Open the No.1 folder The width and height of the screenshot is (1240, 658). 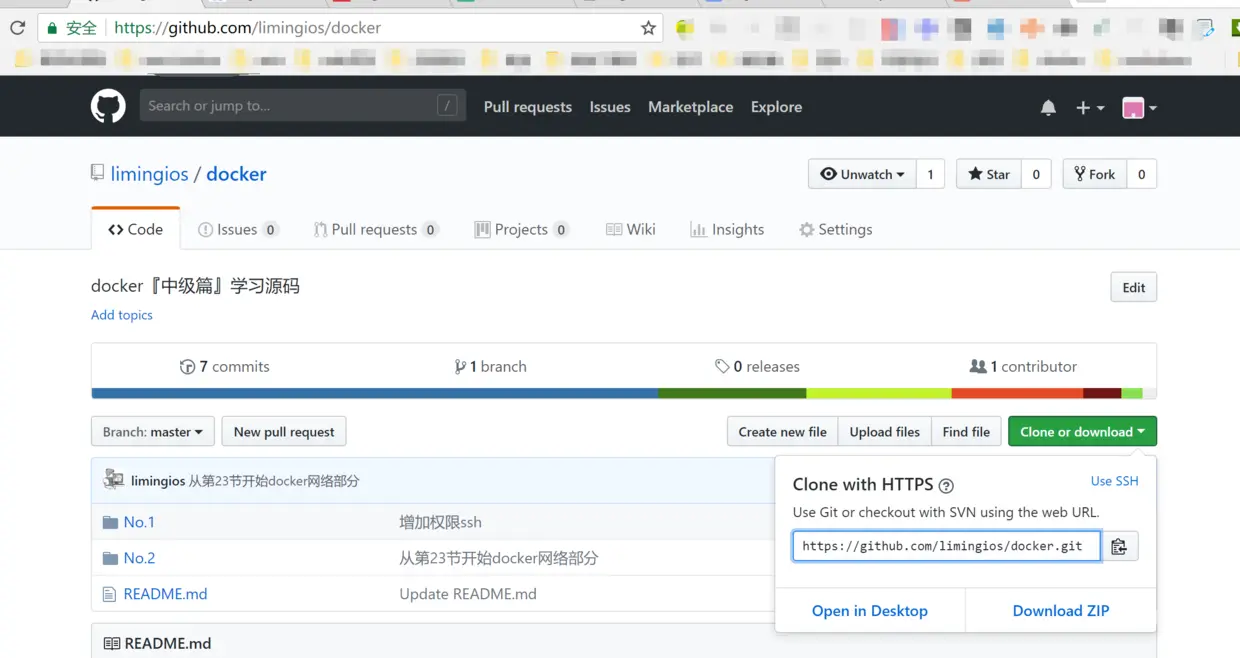tap(139, 522)
